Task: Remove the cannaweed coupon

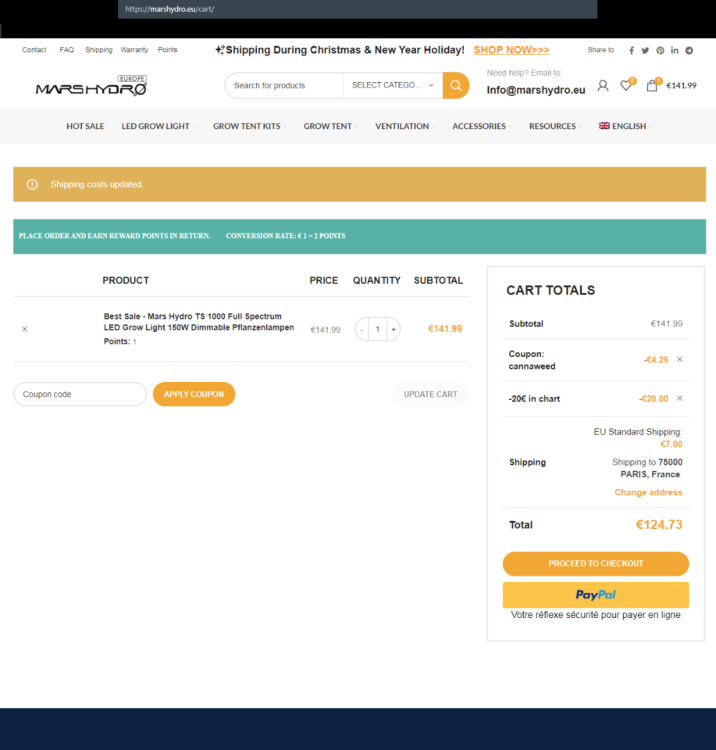Action: (680, 359)
